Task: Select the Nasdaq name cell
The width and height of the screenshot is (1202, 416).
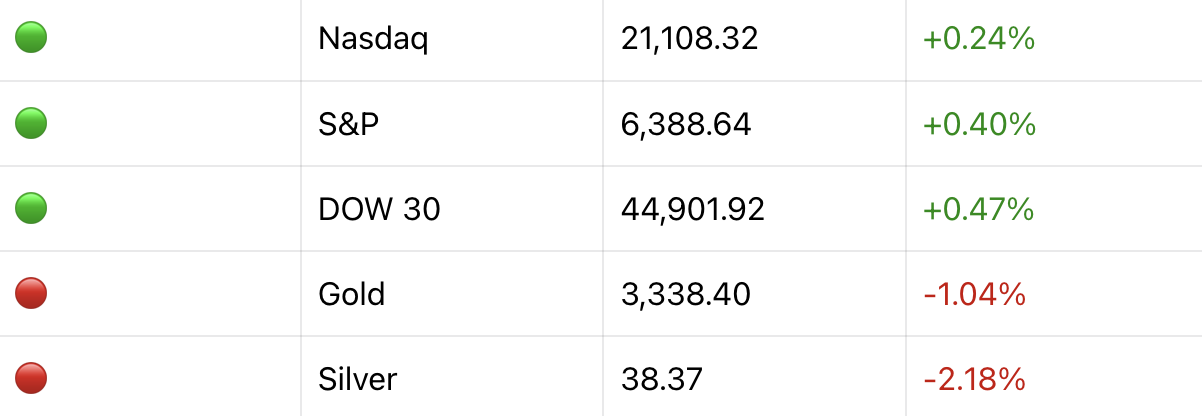Action: pyautogui.click(x=373, y=39)
